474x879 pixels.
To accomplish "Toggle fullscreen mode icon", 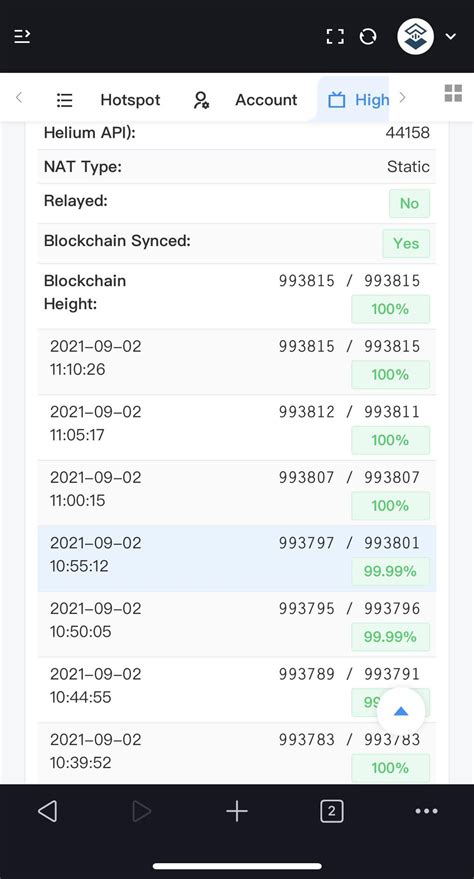I will 335,37.
